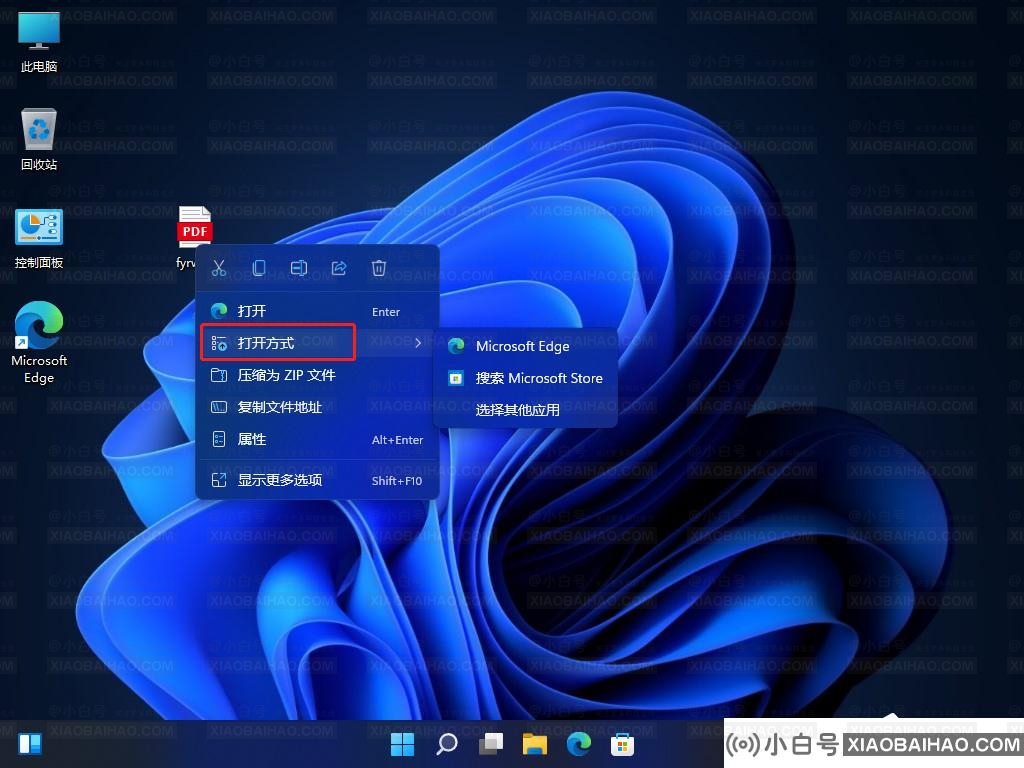
Task: Select the 控制面板 desktop icon
Action: [39, 238]
